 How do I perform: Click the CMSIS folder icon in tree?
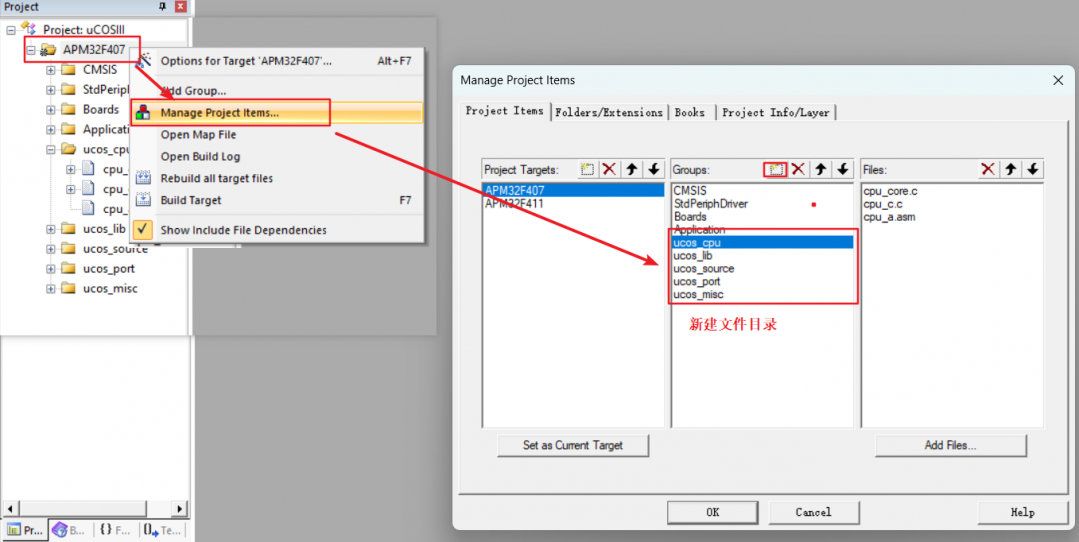pos(68,69)
